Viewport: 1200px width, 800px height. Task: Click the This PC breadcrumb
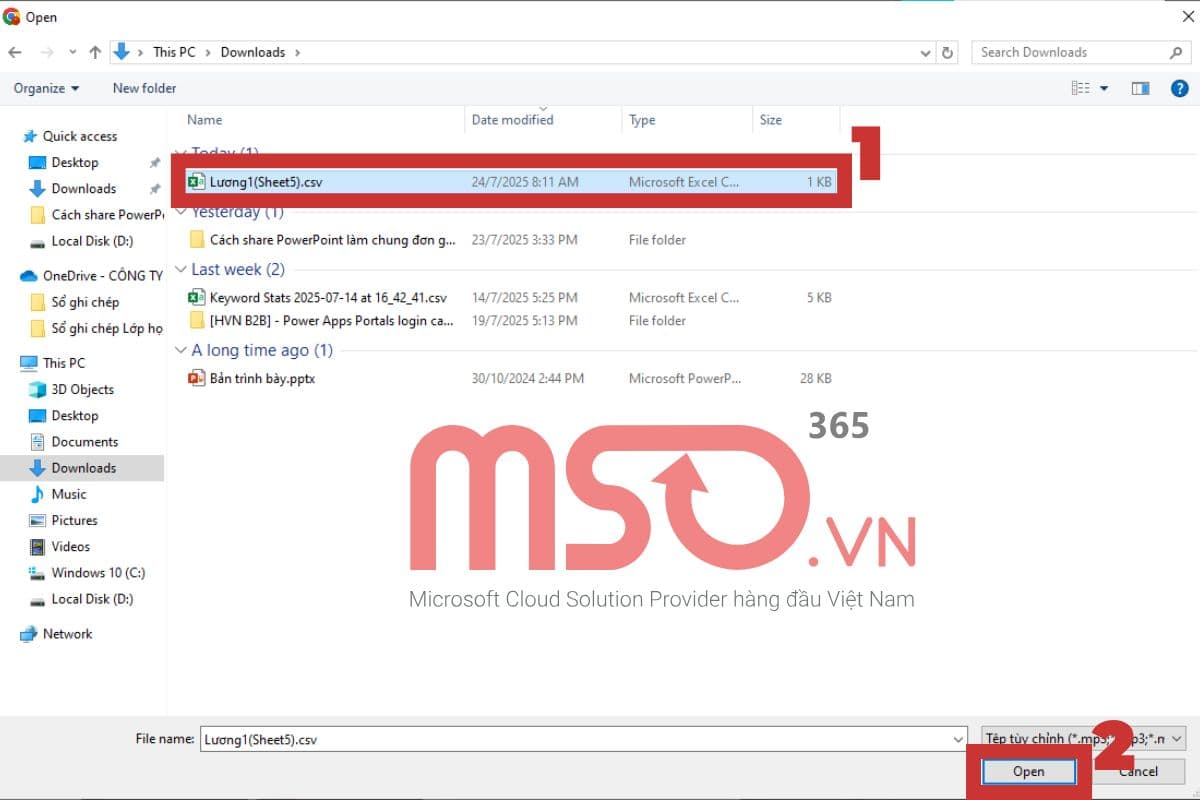(174, 52)
